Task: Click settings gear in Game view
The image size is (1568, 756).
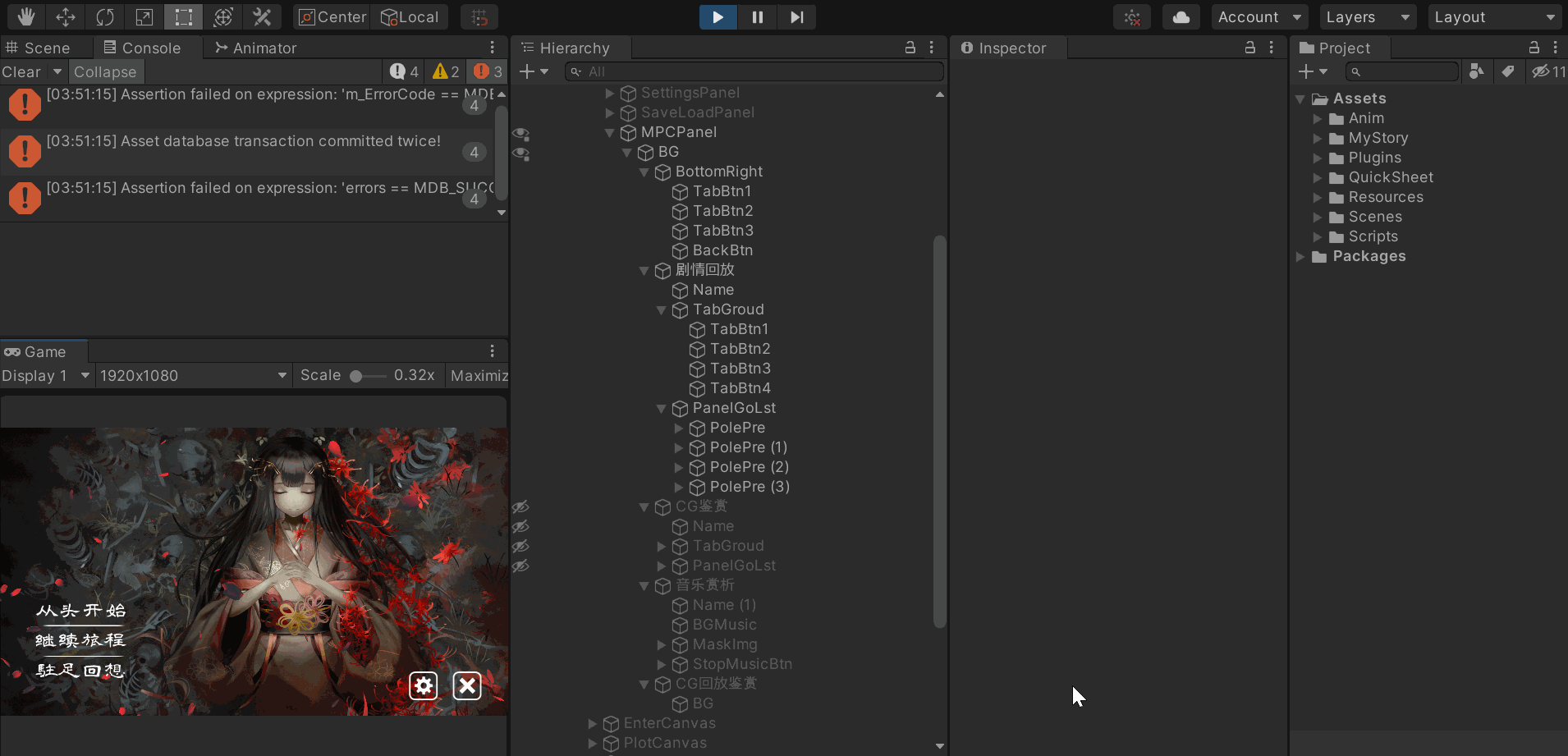Action: 424,685
